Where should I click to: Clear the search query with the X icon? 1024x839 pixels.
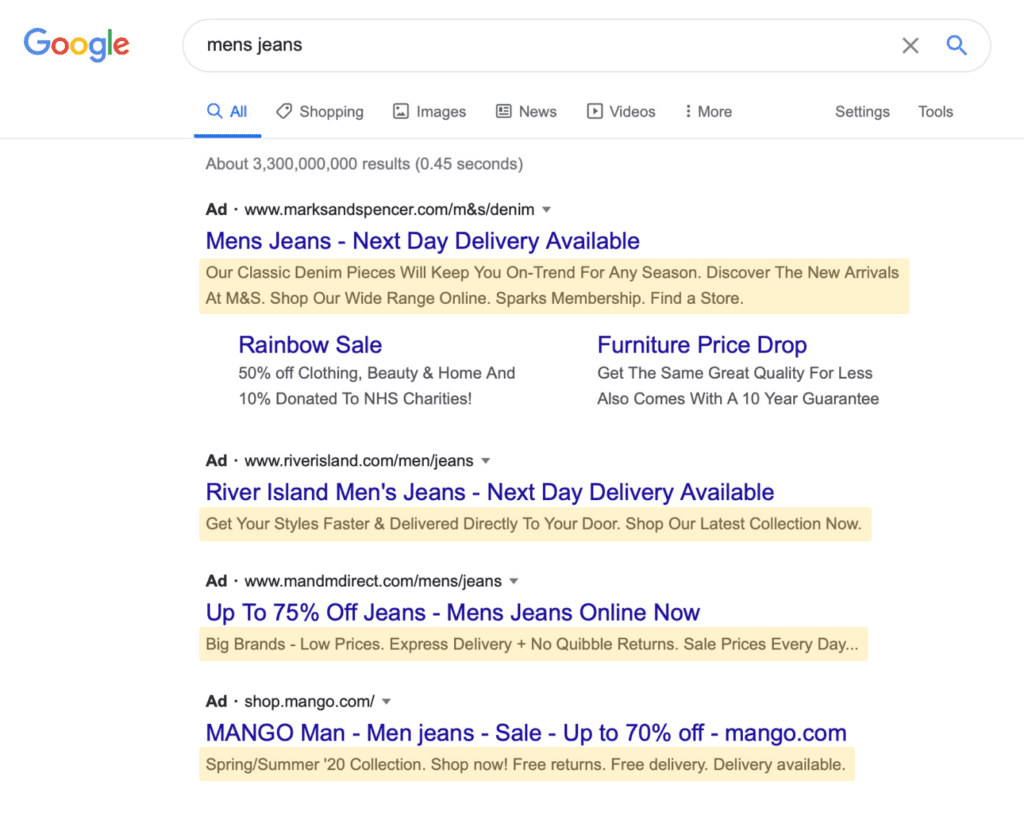tap(910, 45)
